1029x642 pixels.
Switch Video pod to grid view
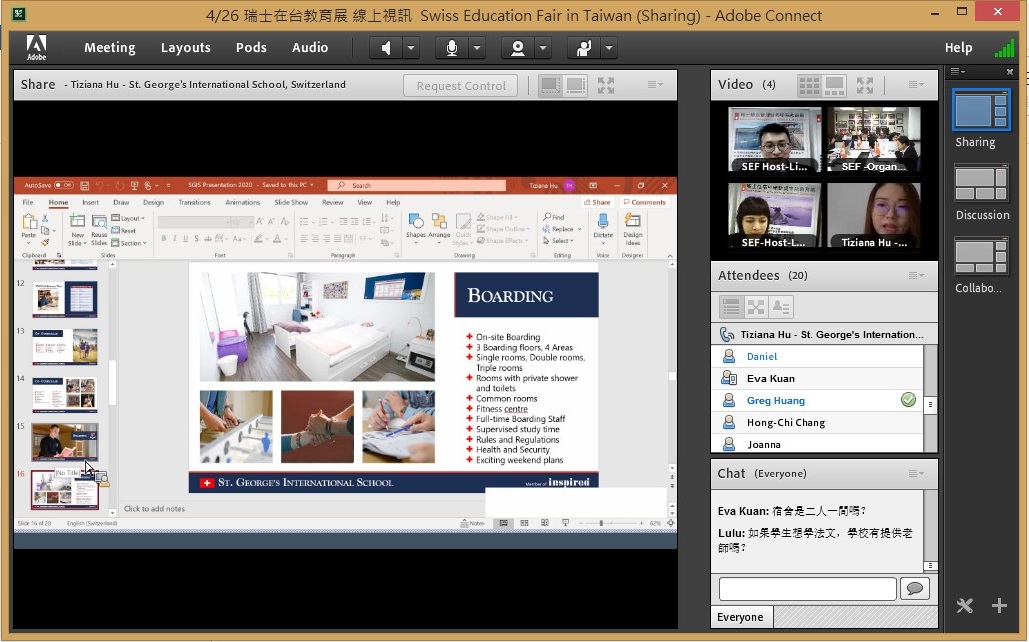coord(809,85)
